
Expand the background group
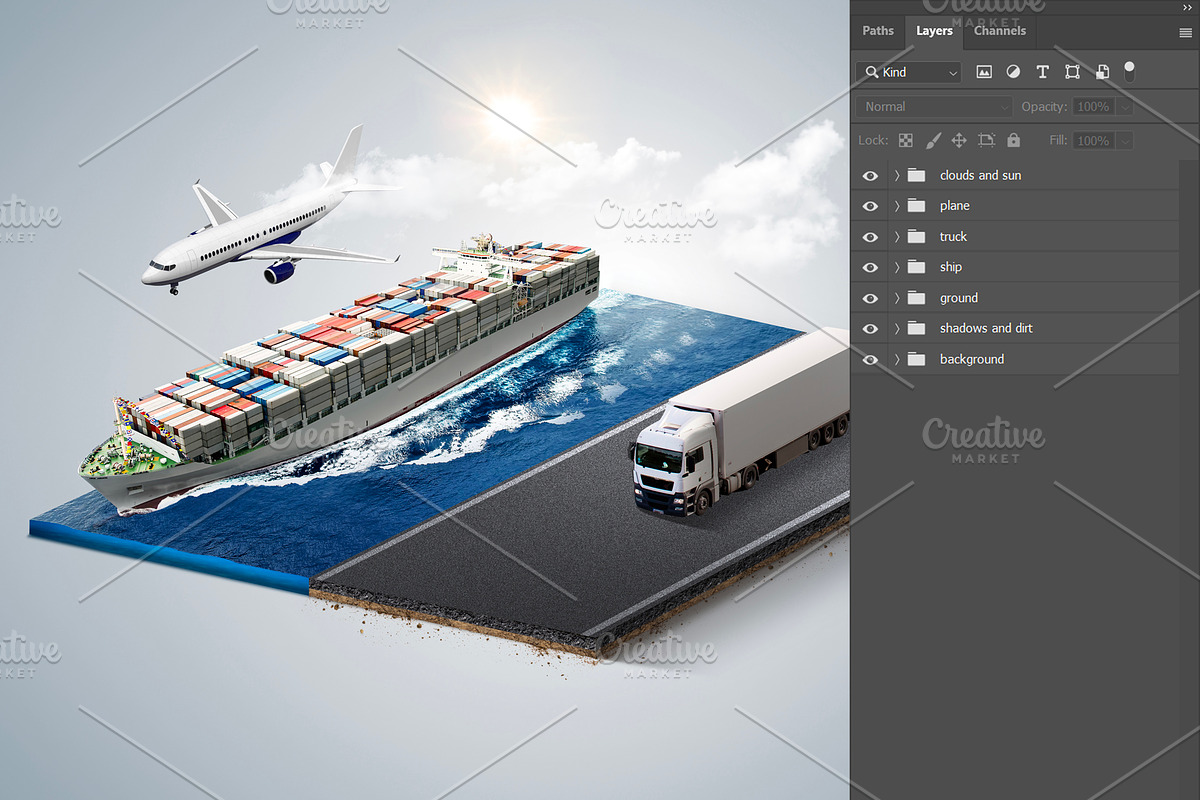pos(897,359)
